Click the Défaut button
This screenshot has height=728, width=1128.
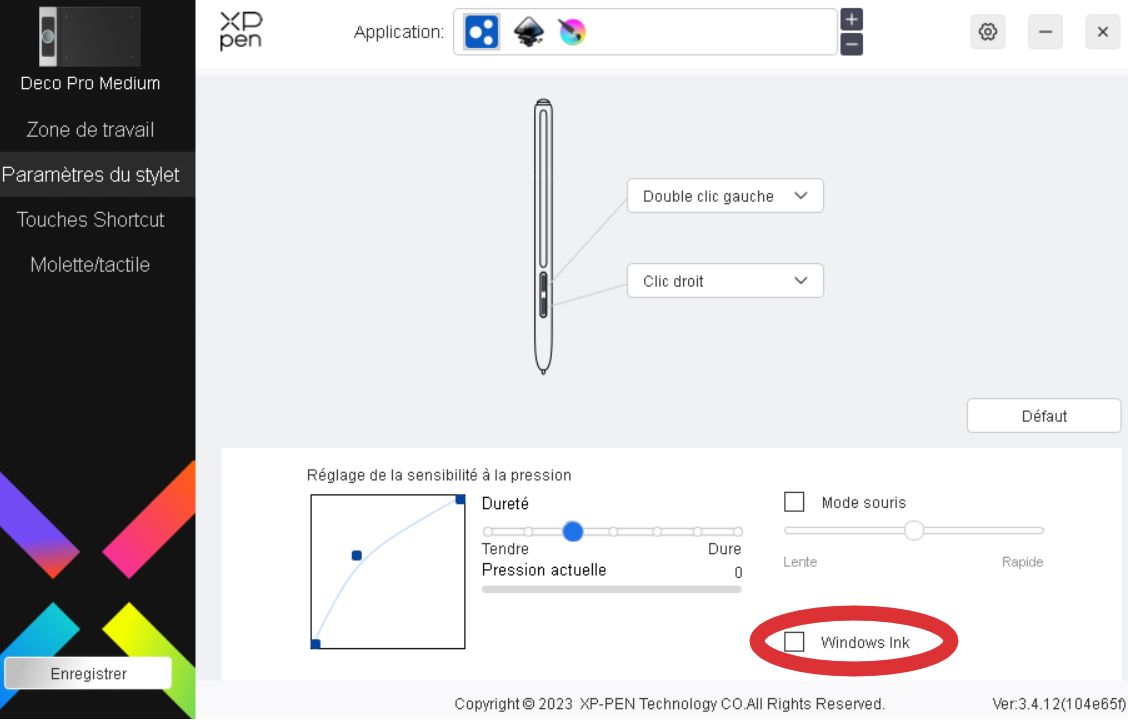coord(1044,416)
